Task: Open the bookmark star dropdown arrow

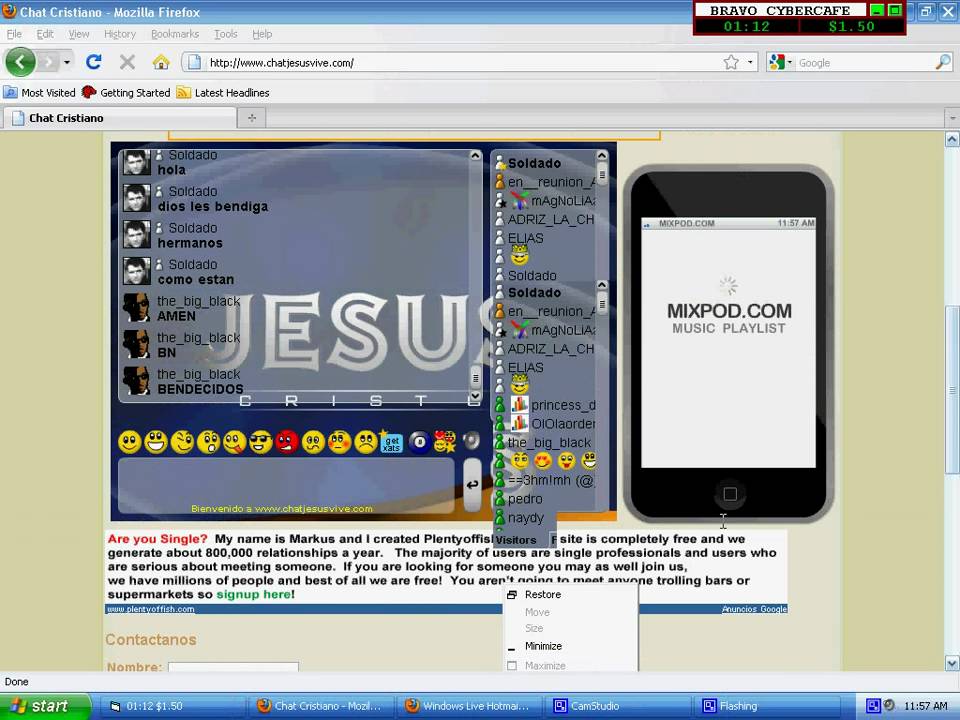Action: coord(750,62)
